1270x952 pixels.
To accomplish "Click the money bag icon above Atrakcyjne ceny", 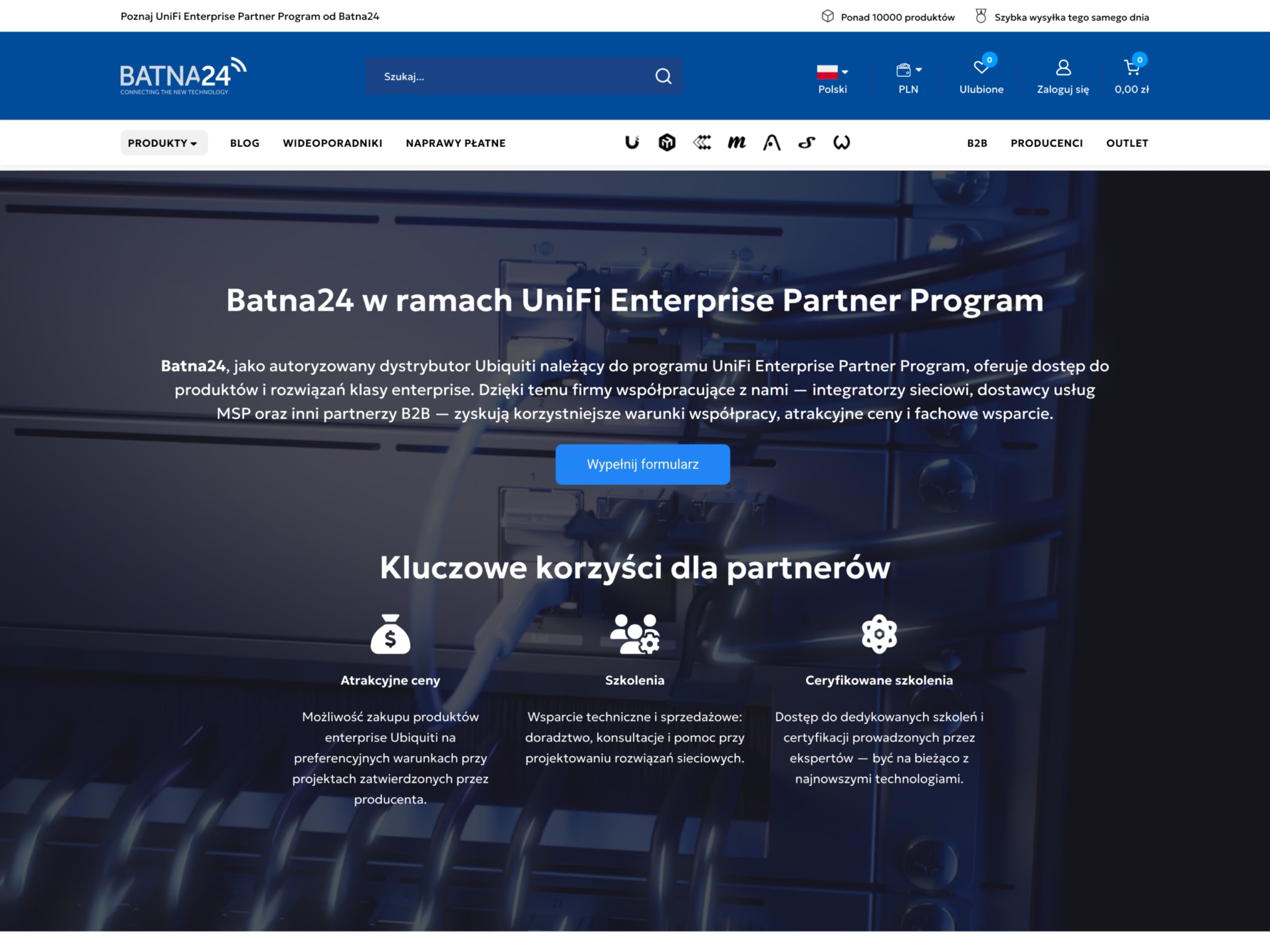I will click(x=390, y=634).
